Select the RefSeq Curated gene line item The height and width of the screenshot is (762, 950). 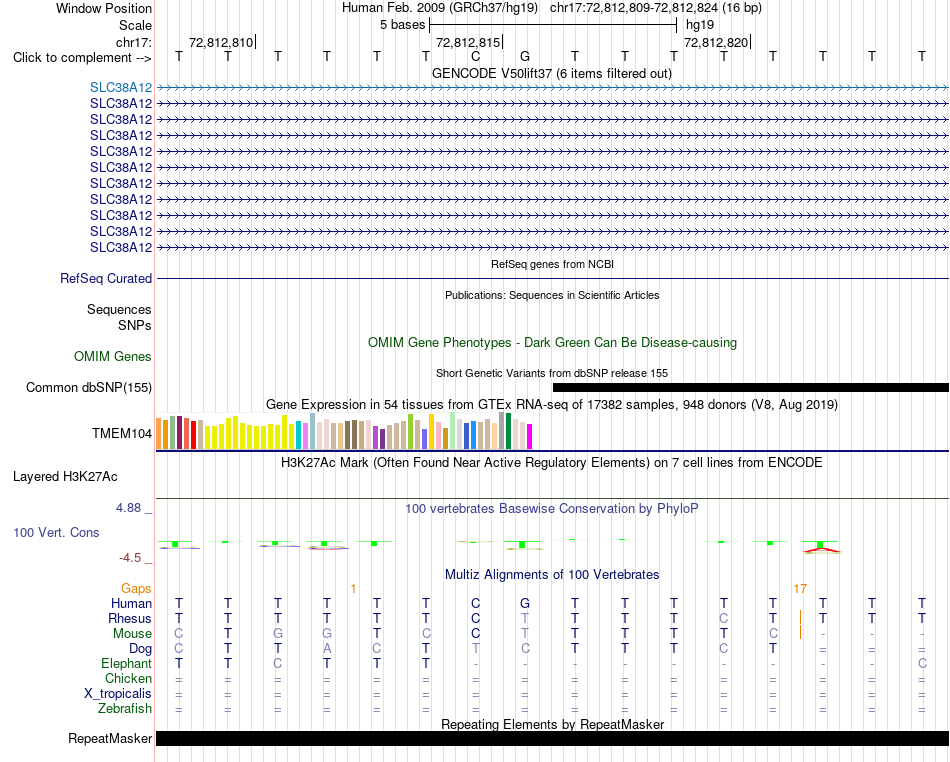tap(552, 279)
